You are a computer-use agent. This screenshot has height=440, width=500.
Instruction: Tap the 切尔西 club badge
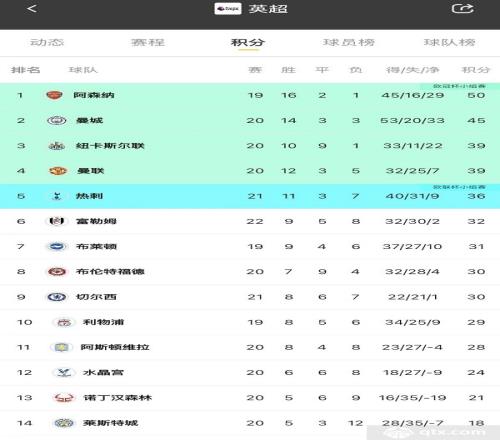click(57, 297)
